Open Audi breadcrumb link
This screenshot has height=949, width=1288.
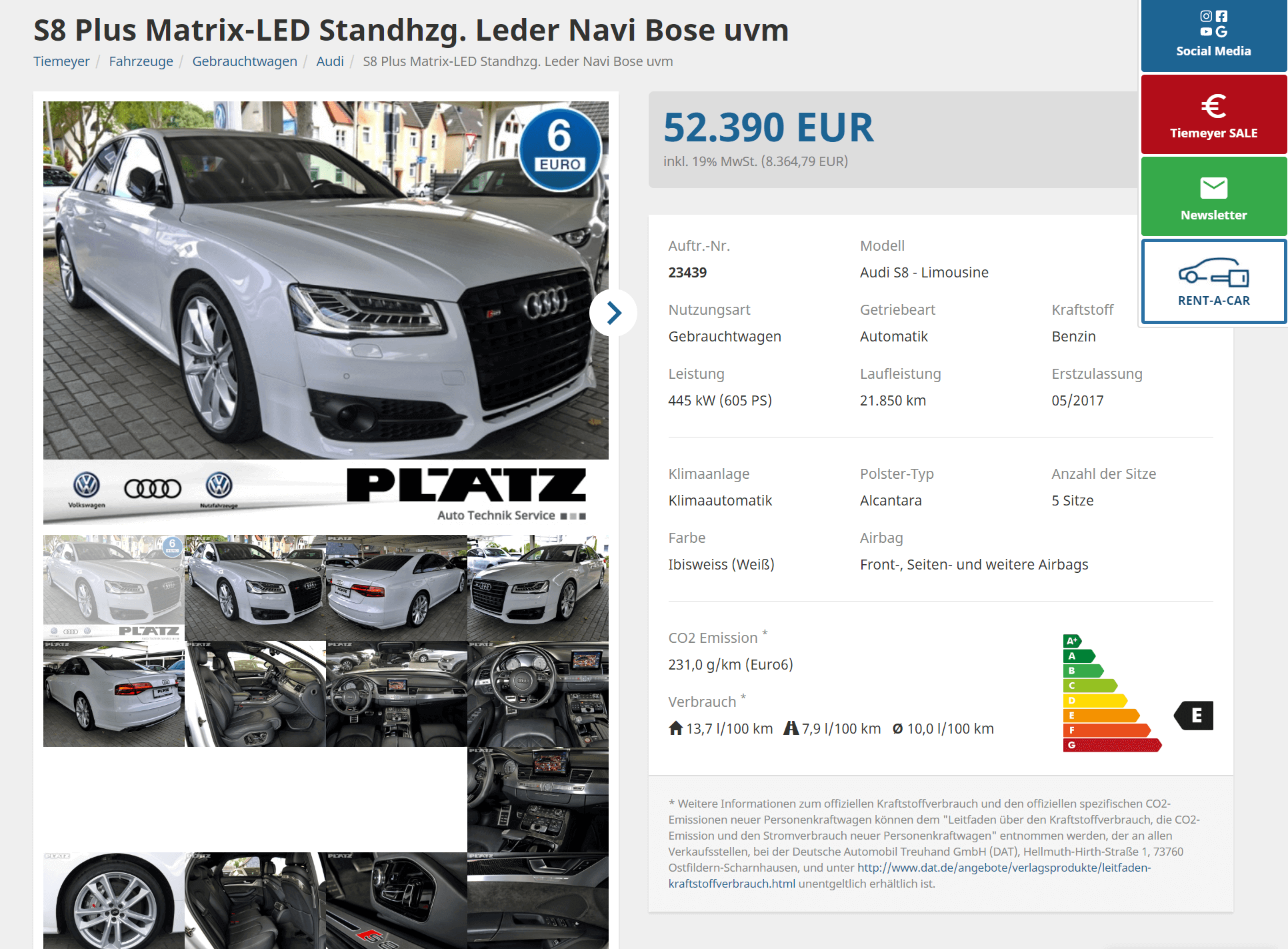(x=330, y=61)
